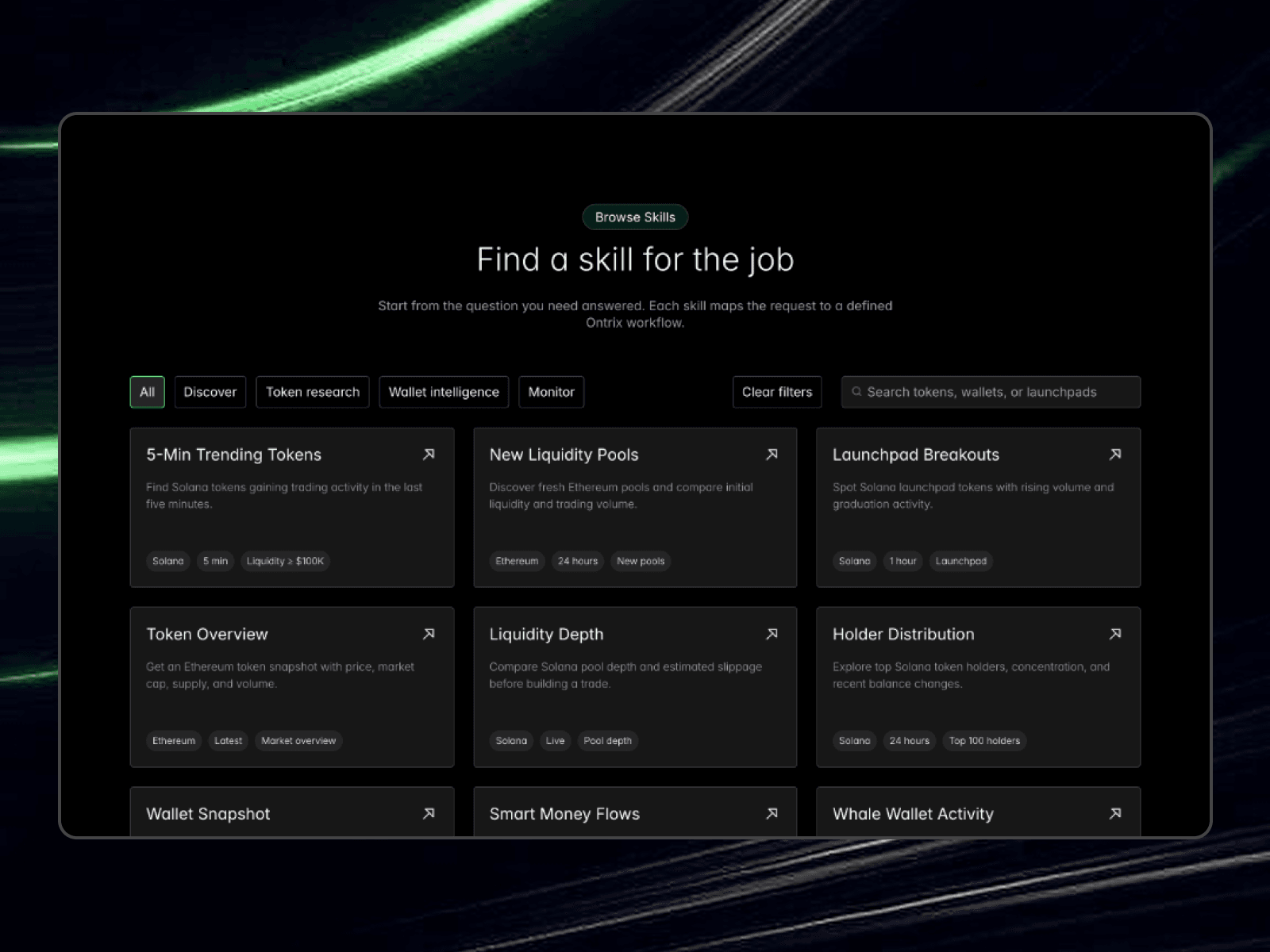Click the 'Find a skill for the job' heading
Screen dimensions: 1270x952
635,259
